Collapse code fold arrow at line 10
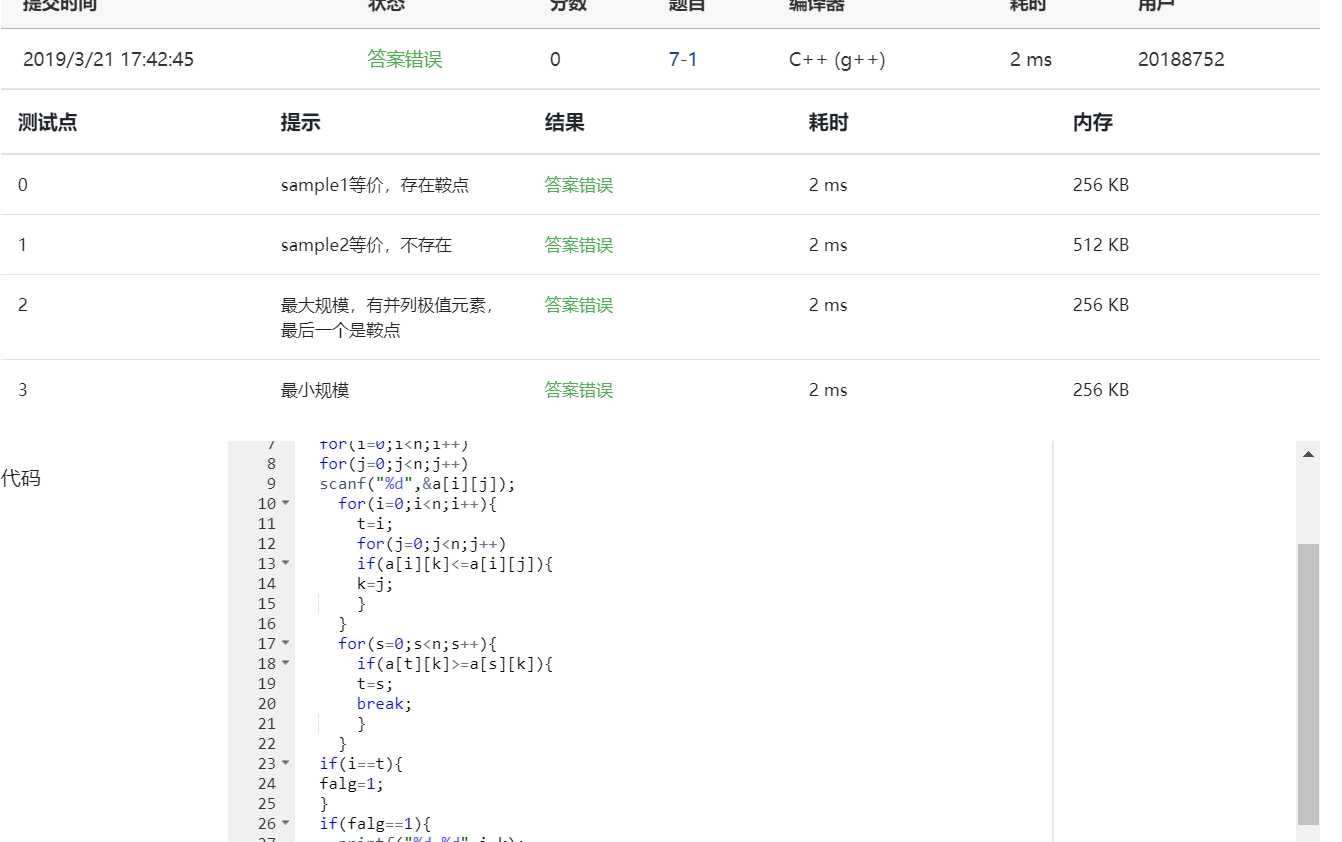Screen dimensions: 1342x842 (x=285, y=503)
